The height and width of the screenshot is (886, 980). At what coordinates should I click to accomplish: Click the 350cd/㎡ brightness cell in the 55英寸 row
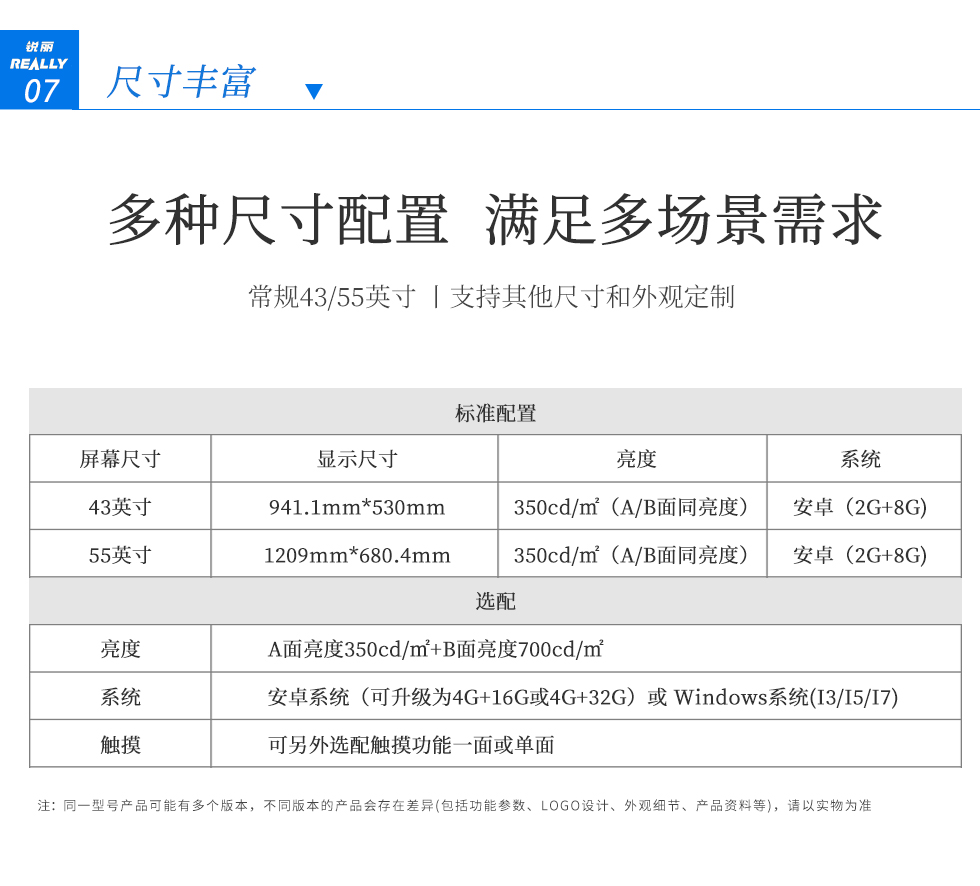click(632, 554)
